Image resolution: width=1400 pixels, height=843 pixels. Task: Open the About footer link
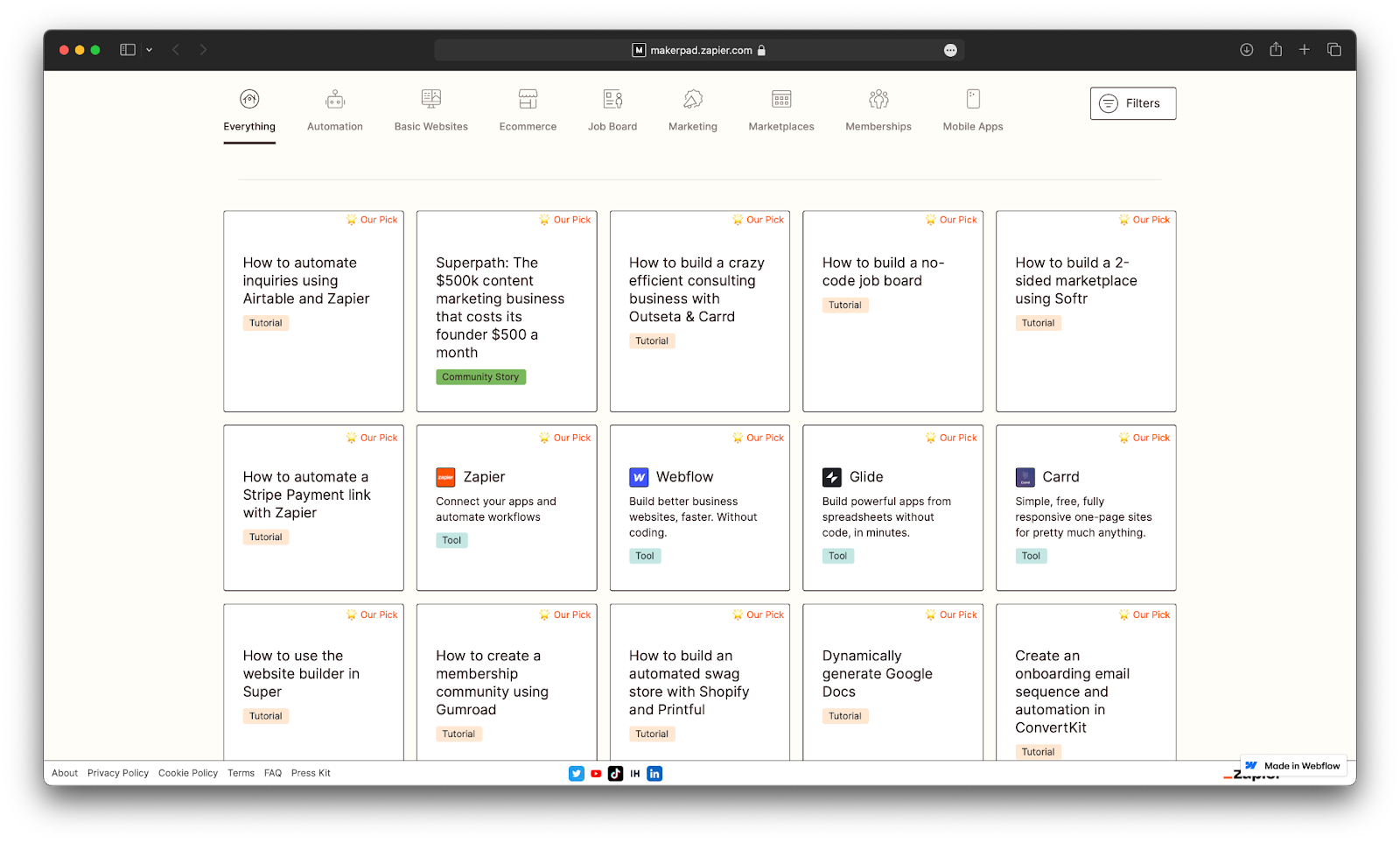point(65,774)
